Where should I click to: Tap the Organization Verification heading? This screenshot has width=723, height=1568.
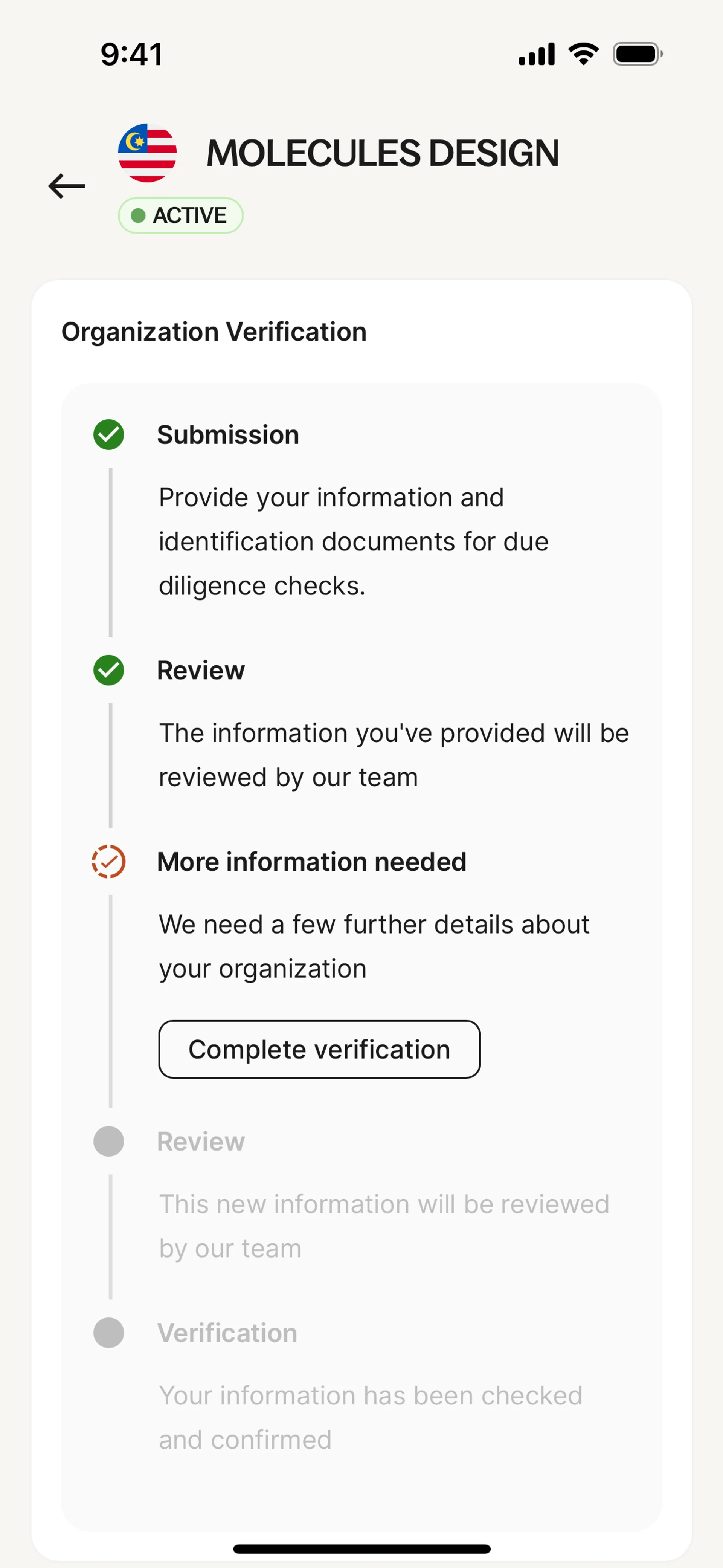tap(214, 332)
